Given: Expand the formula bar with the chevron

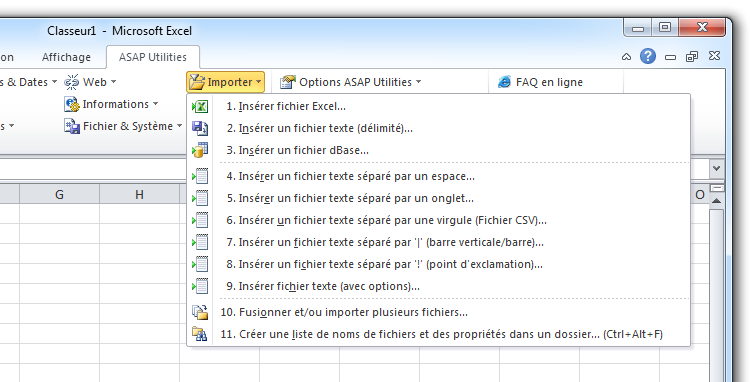Looking at the screenshot, I should [x=716, y=168].
